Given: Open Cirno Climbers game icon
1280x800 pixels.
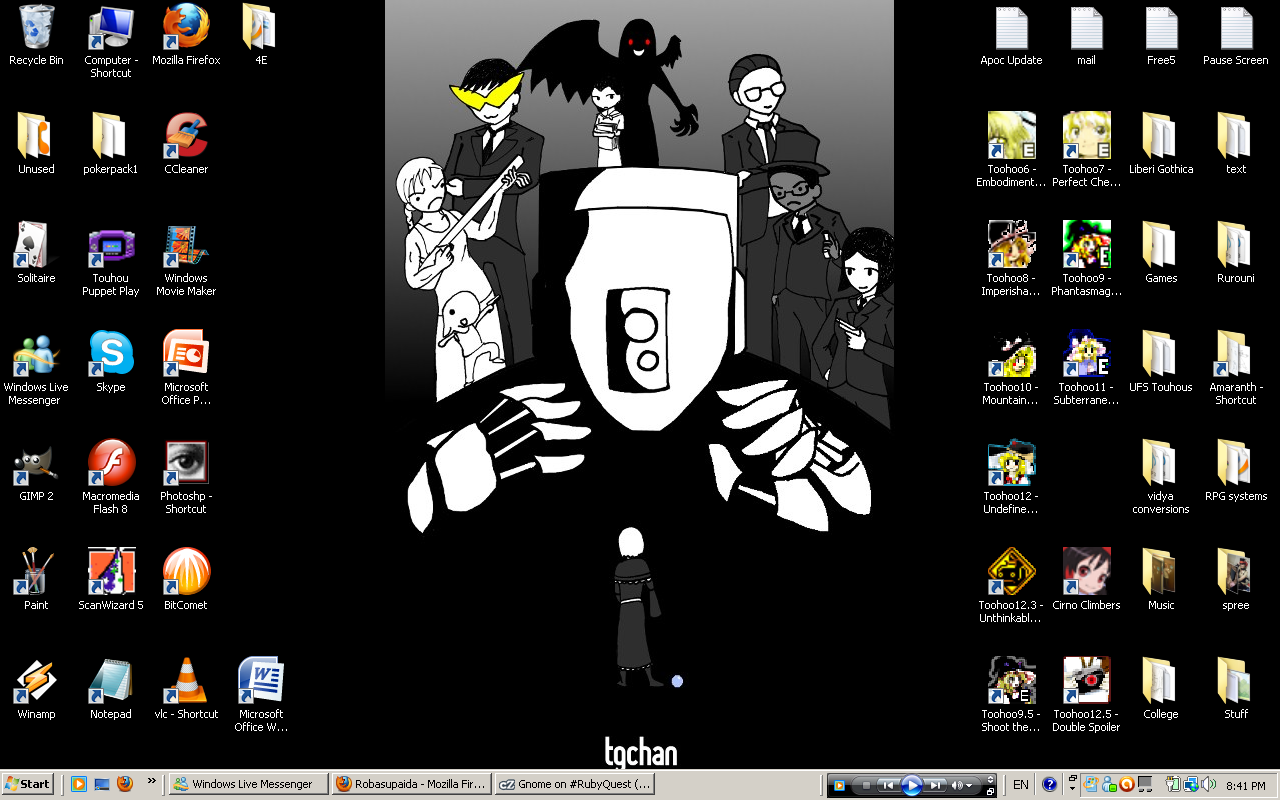Looking at the screenshot, I should [1086, 572].
